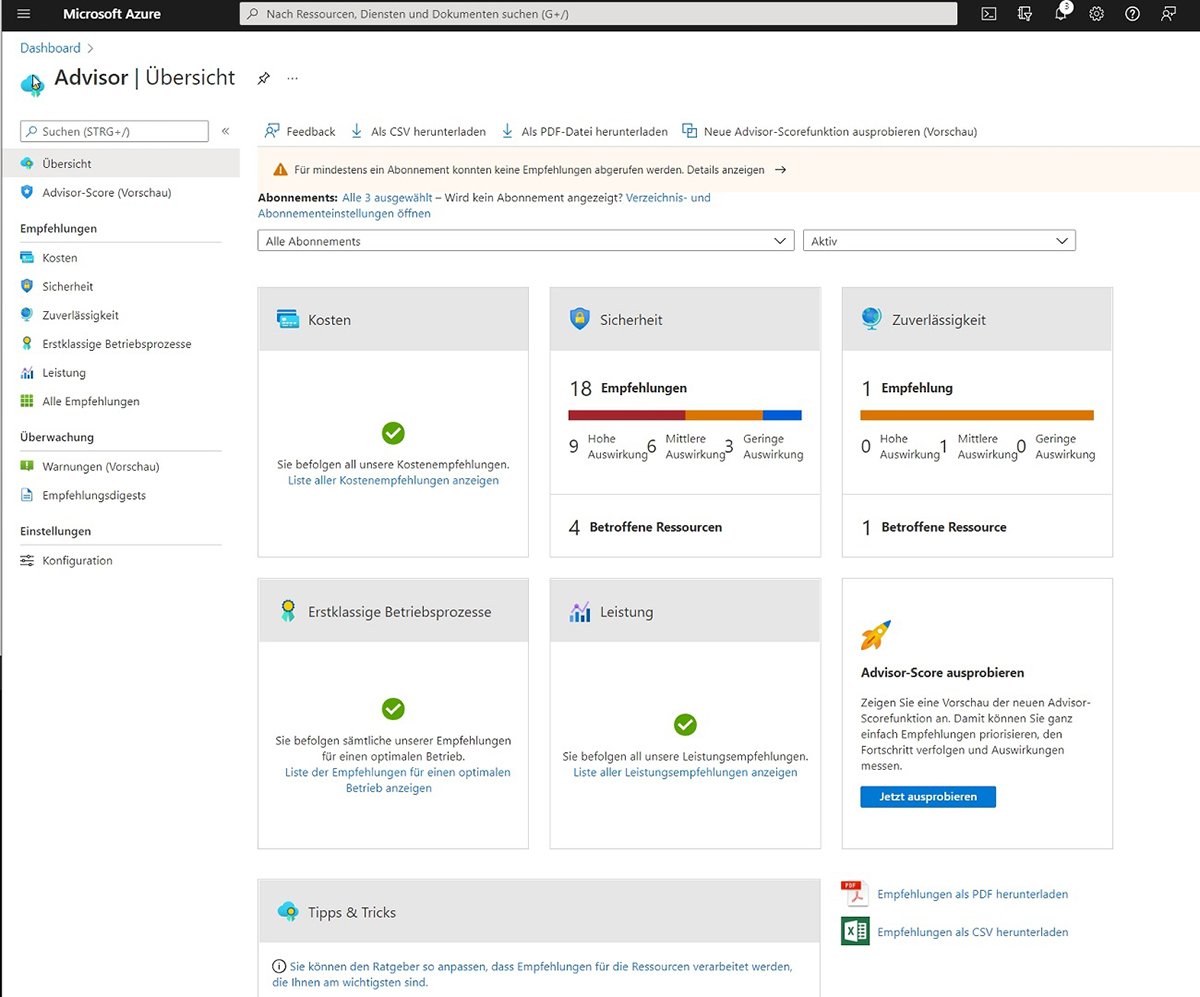Click Als CSV herunterladen in toolbar

(x=418, y=131)
